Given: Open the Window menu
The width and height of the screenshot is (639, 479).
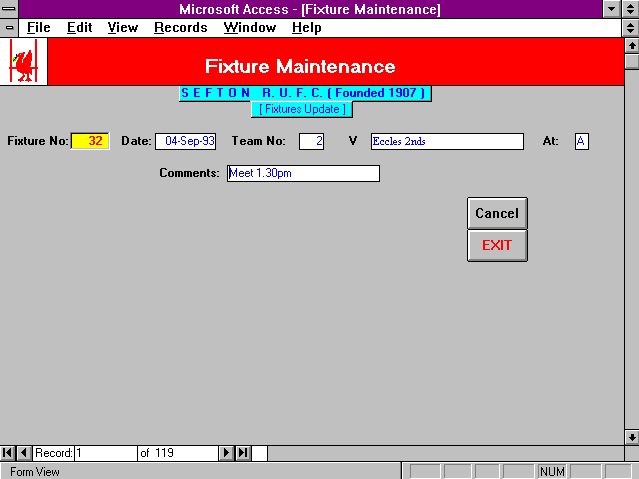Looking at the screenshot, I should point(250,28).
